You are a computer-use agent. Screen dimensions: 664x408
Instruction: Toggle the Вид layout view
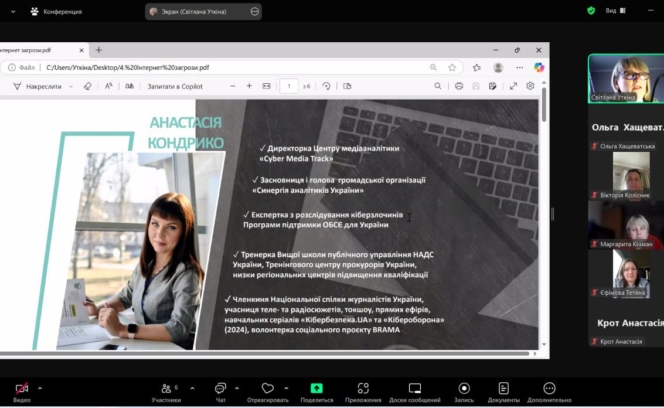[614, 11]
